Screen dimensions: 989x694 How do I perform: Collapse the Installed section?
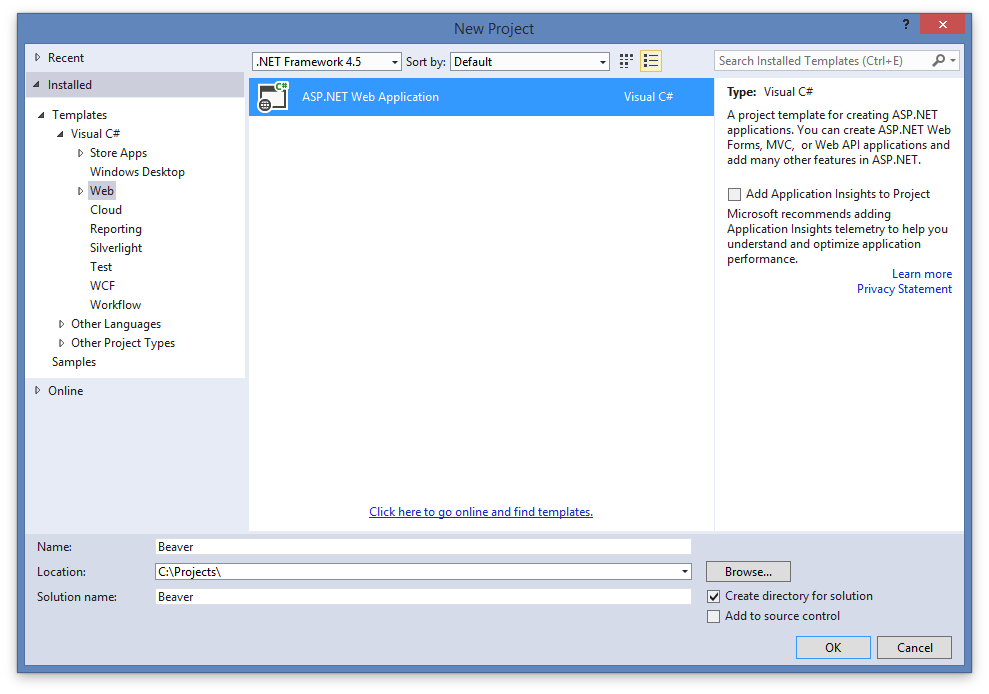37,85
